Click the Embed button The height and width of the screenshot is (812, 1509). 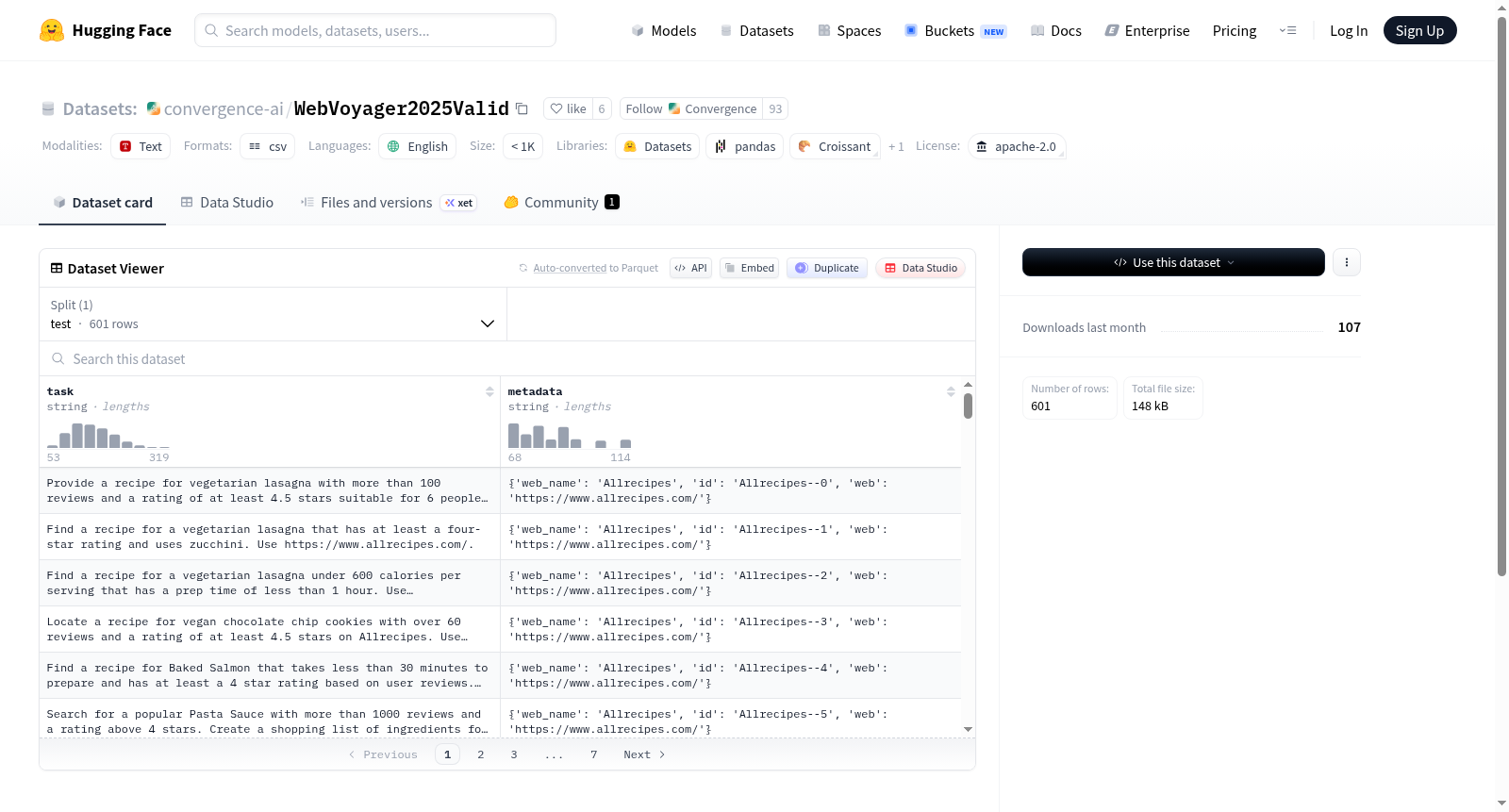tap(749, 268)
